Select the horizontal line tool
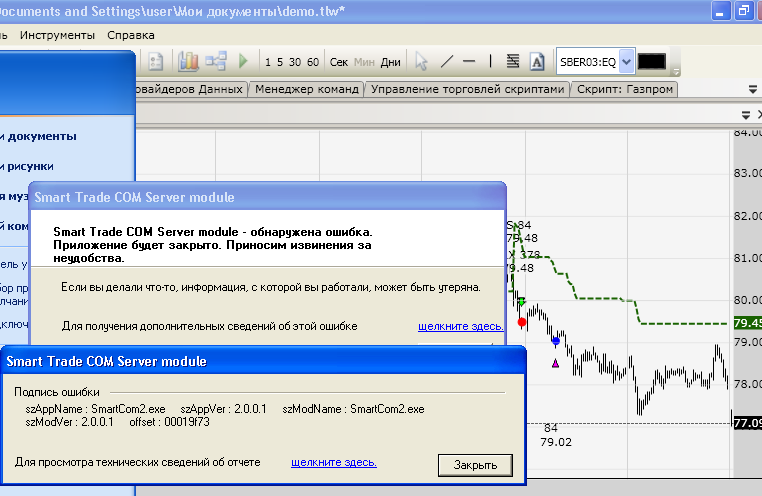The width and height of the screenshot is (762, 496). pos(469,61)
